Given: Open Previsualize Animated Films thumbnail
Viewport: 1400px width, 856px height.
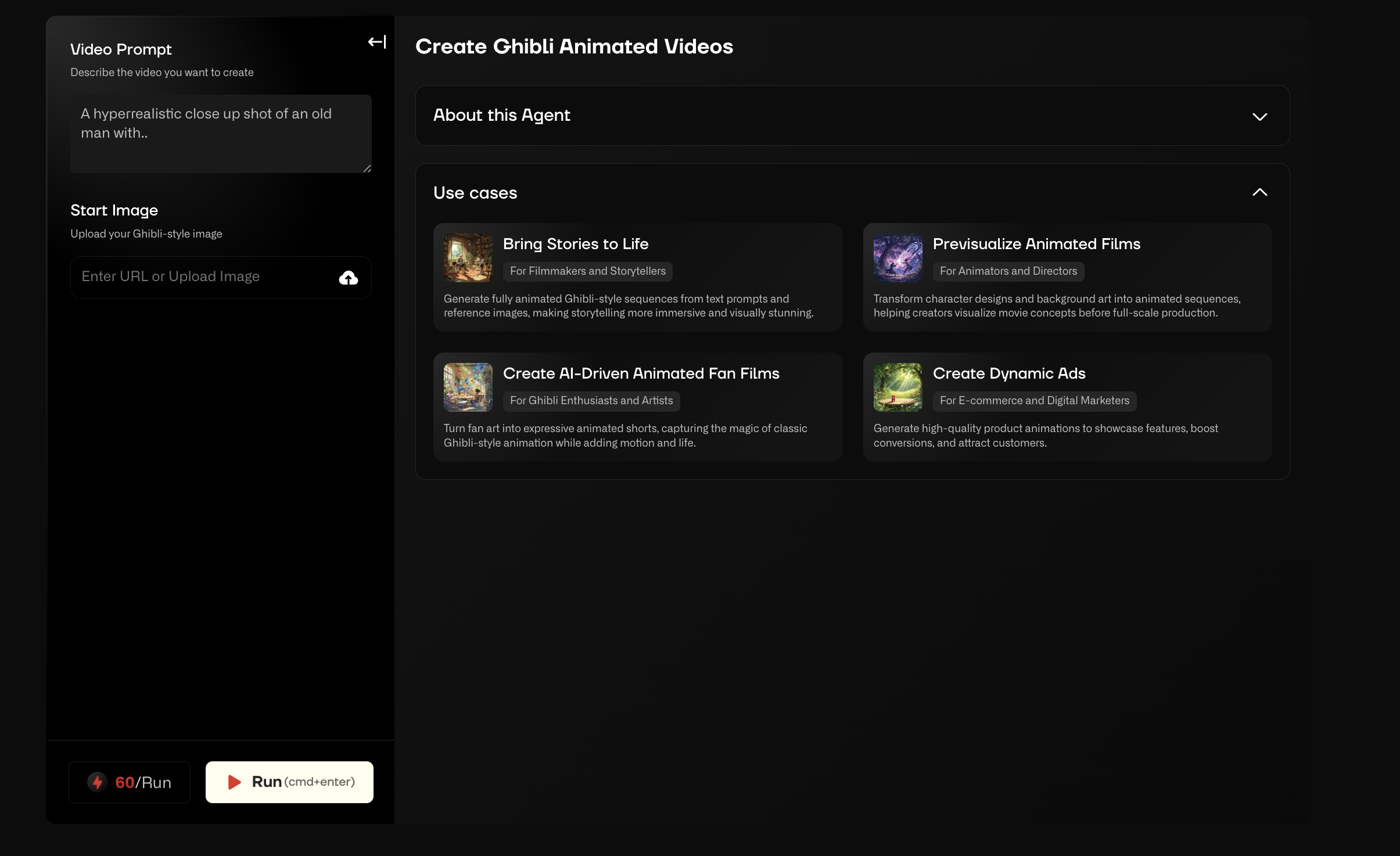Looking at the screenshot, I should 898,258.
